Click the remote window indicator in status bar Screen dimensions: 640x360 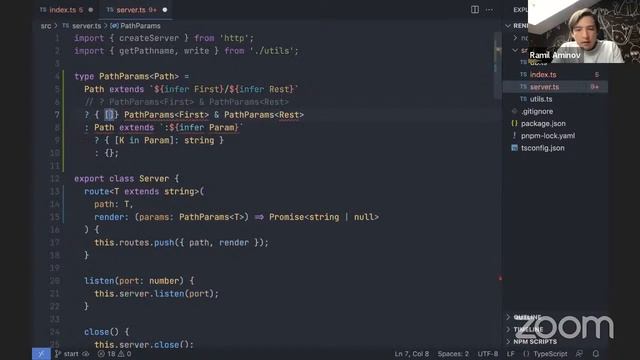[x=41, y=354]
